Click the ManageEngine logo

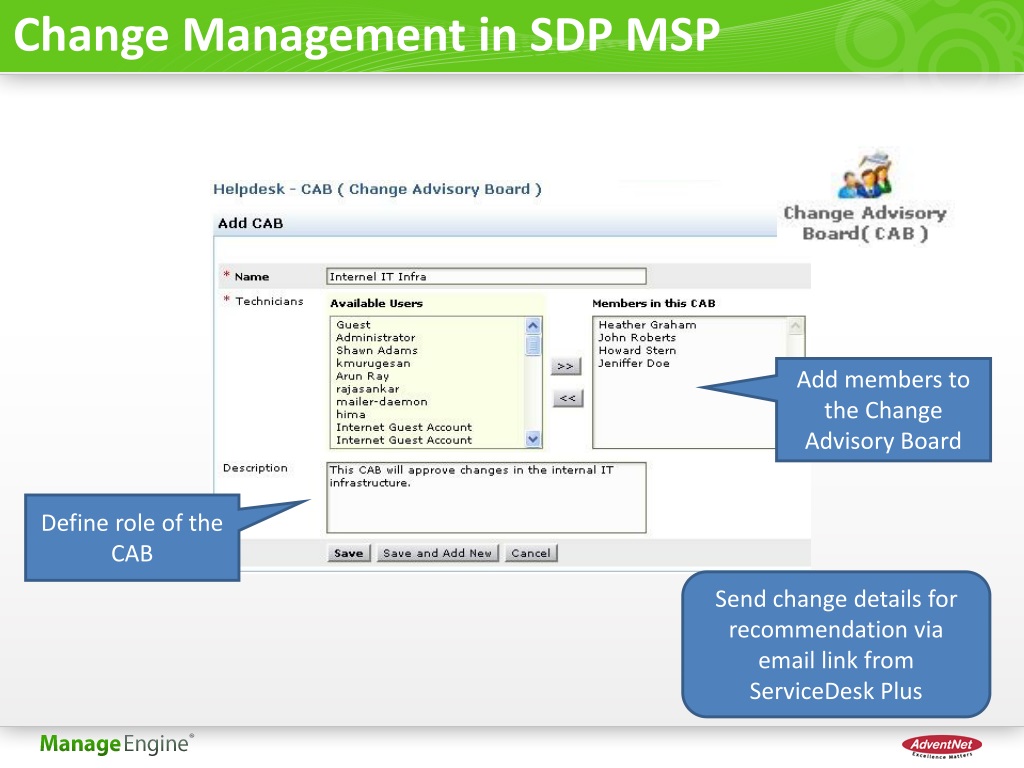coord(117,744)
